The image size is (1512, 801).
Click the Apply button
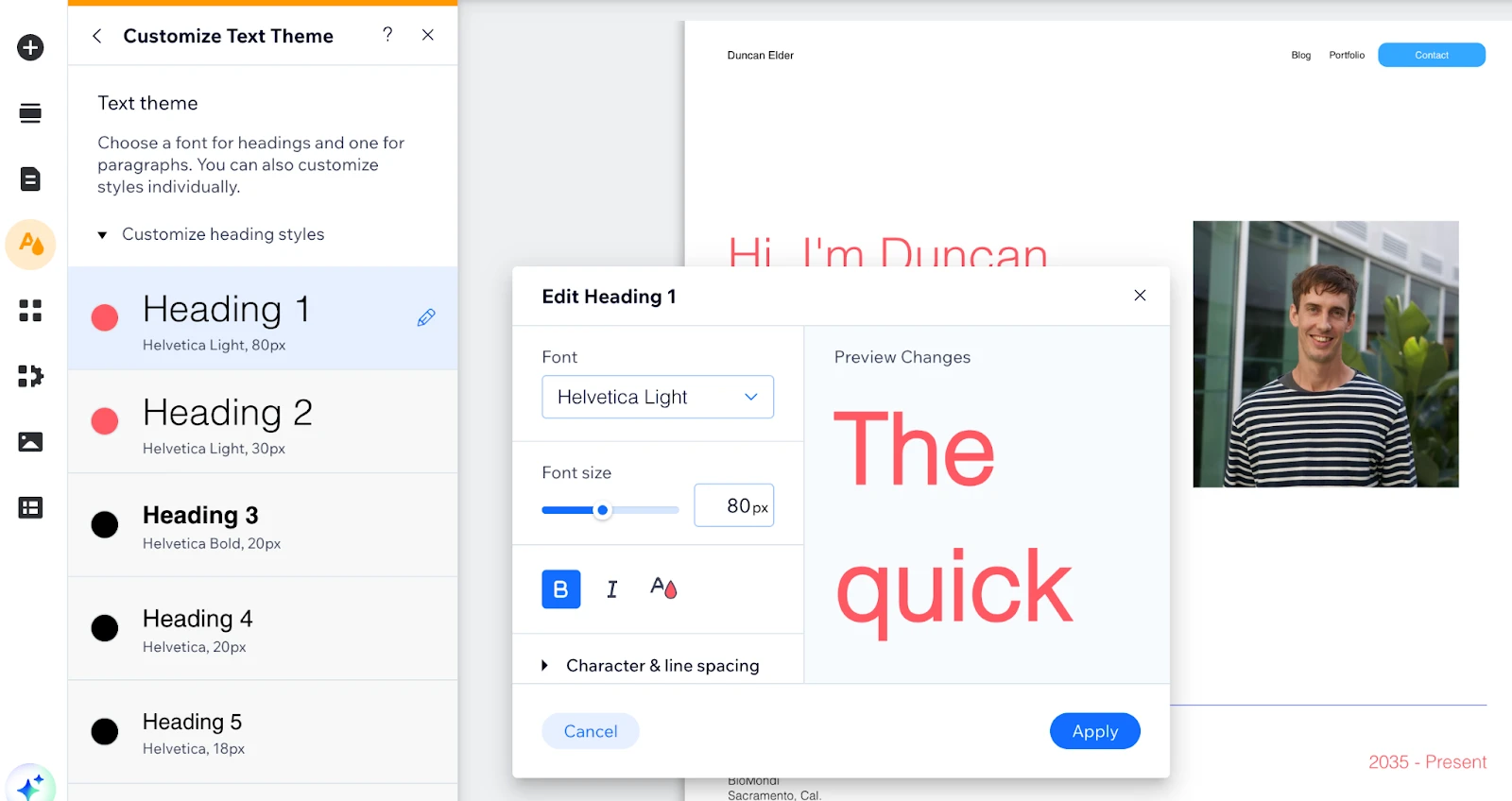coord(1094,731)
